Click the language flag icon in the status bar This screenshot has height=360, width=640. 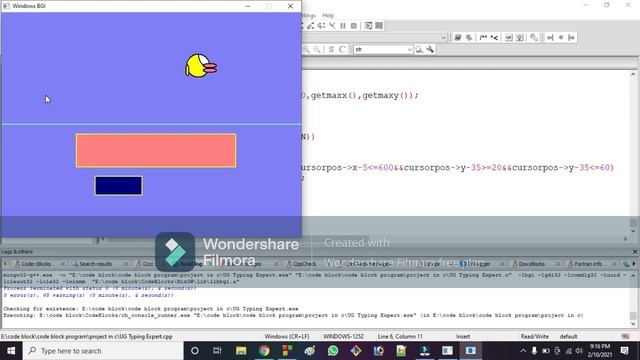point(625,337)
